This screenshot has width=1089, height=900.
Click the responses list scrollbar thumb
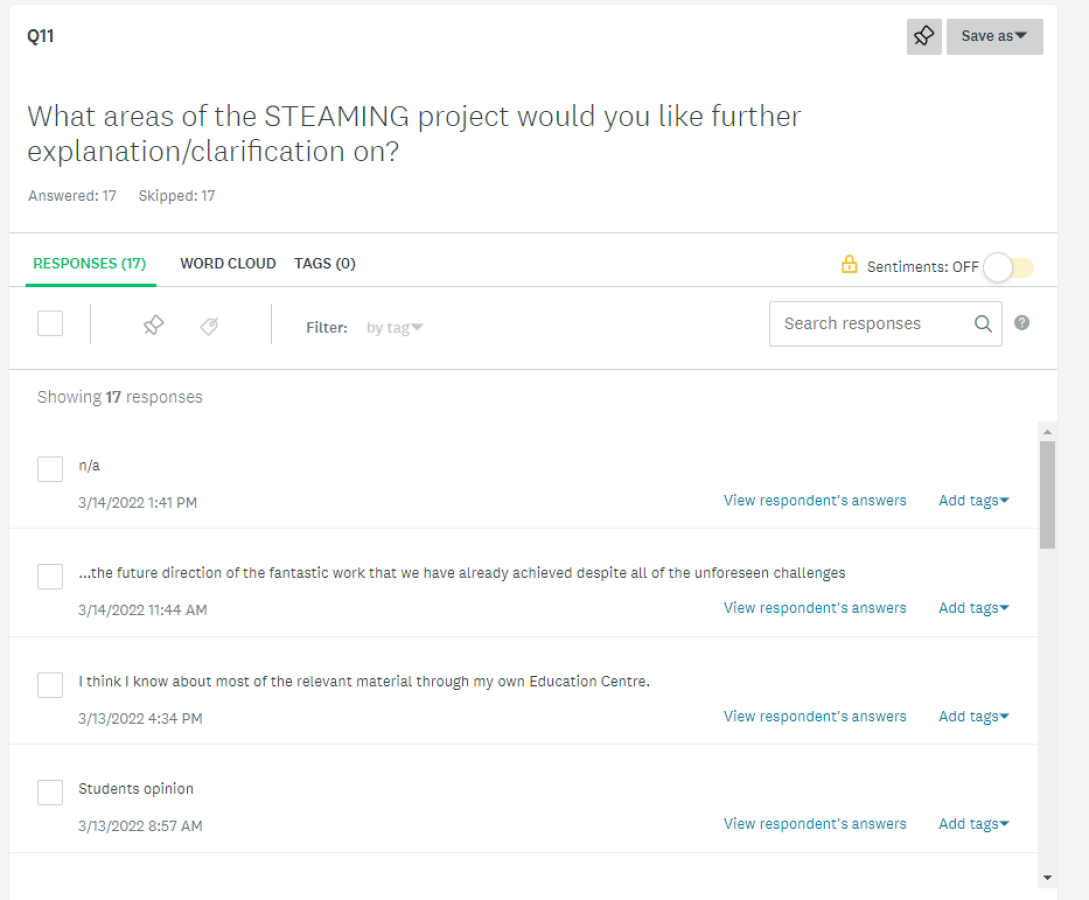[x=1047, y=495]
